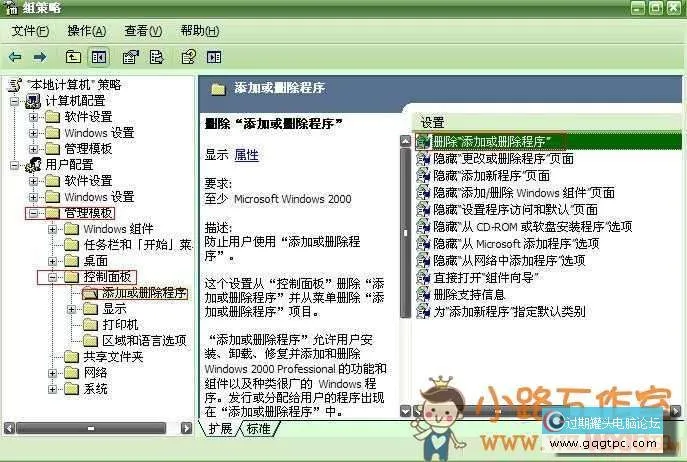Select 隐藏"从网络中添加程序"选项
Screen dimensions: 687x462
[x=509, y=261]
